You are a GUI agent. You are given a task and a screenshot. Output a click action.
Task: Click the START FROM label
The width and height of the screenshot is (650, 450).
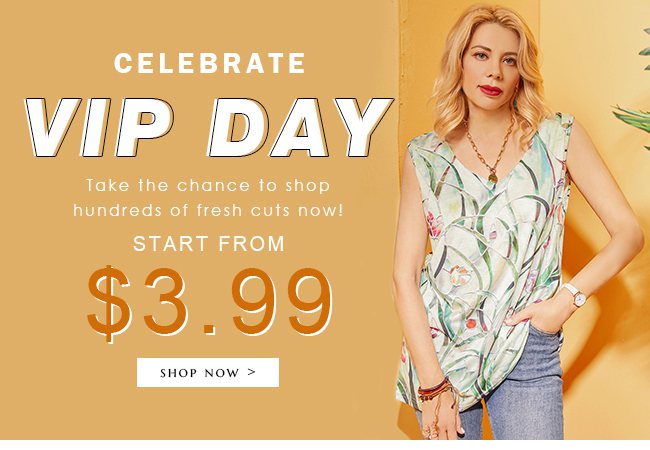point(209,244)
